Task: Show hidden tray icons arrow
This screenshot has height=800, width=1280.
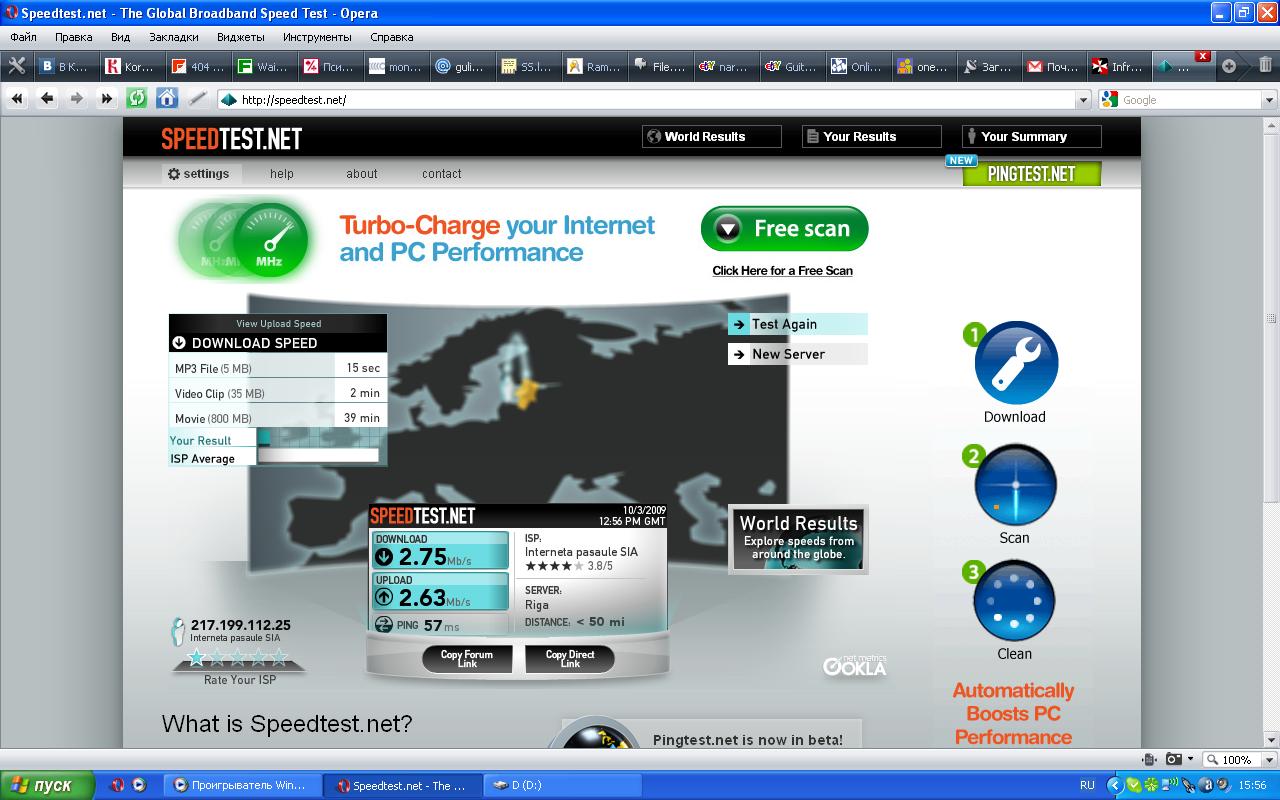Action: (x=1114, y=785)
